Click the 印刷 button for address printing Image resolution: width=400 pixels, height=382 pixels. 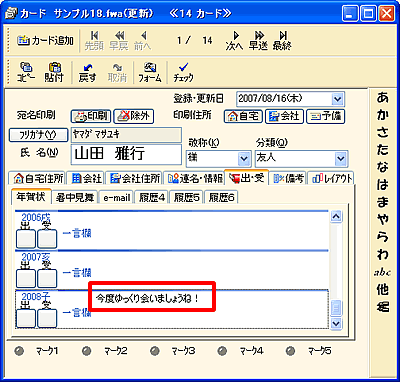[x=91, y=116]
